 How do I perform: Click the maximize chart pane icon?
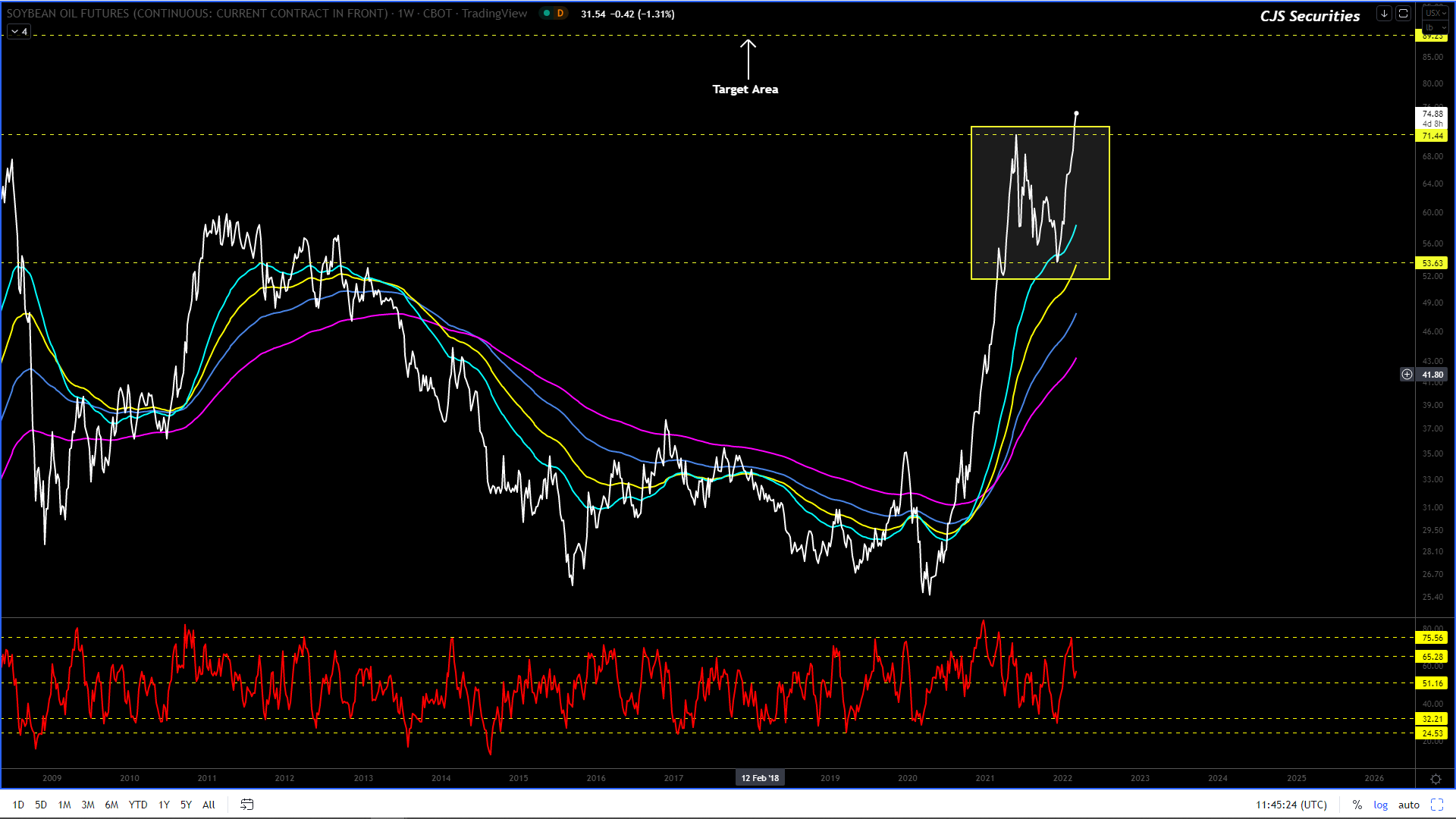(1403, 14)
